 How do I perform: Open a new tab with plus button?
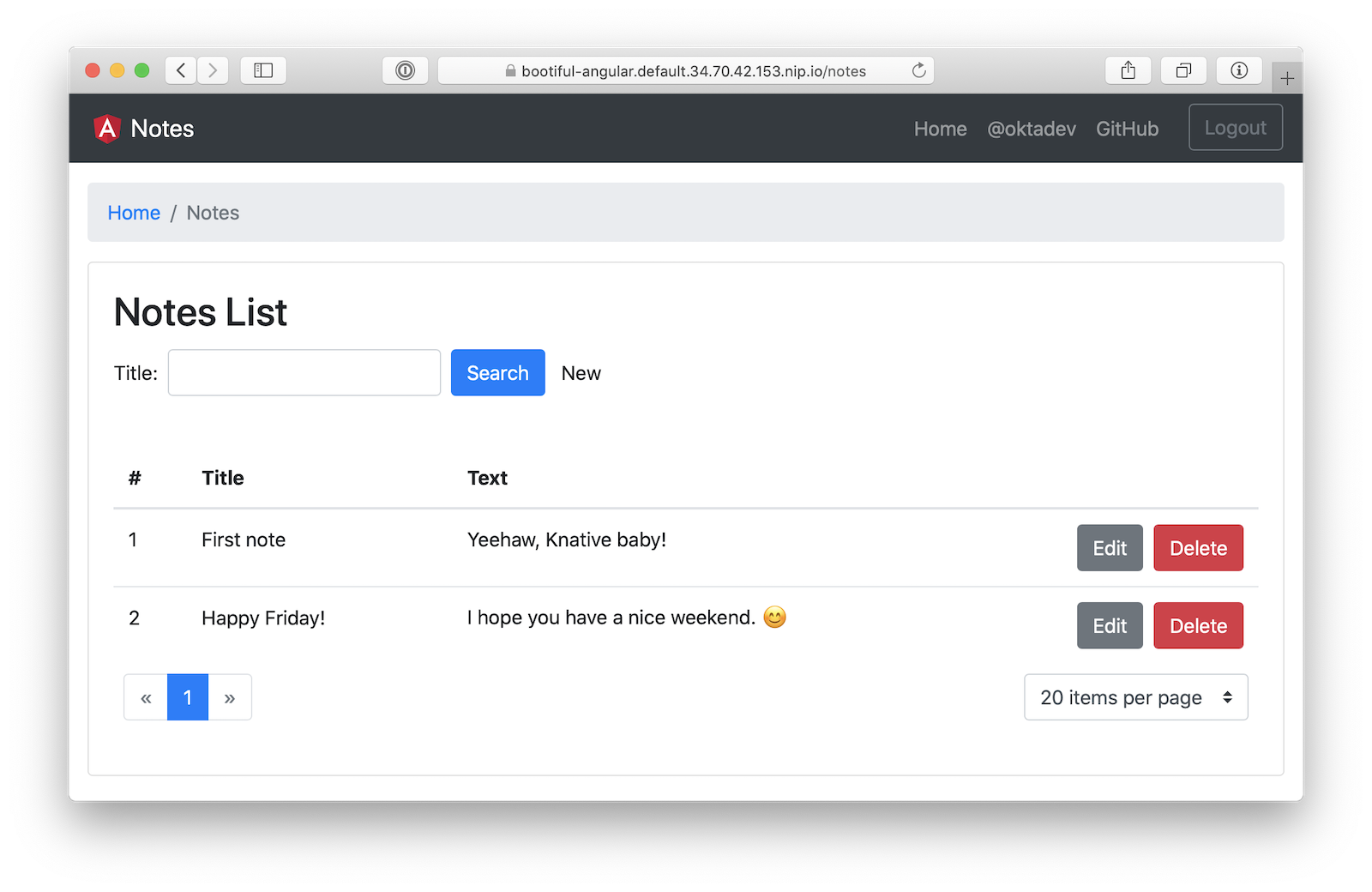point(1287,79)
